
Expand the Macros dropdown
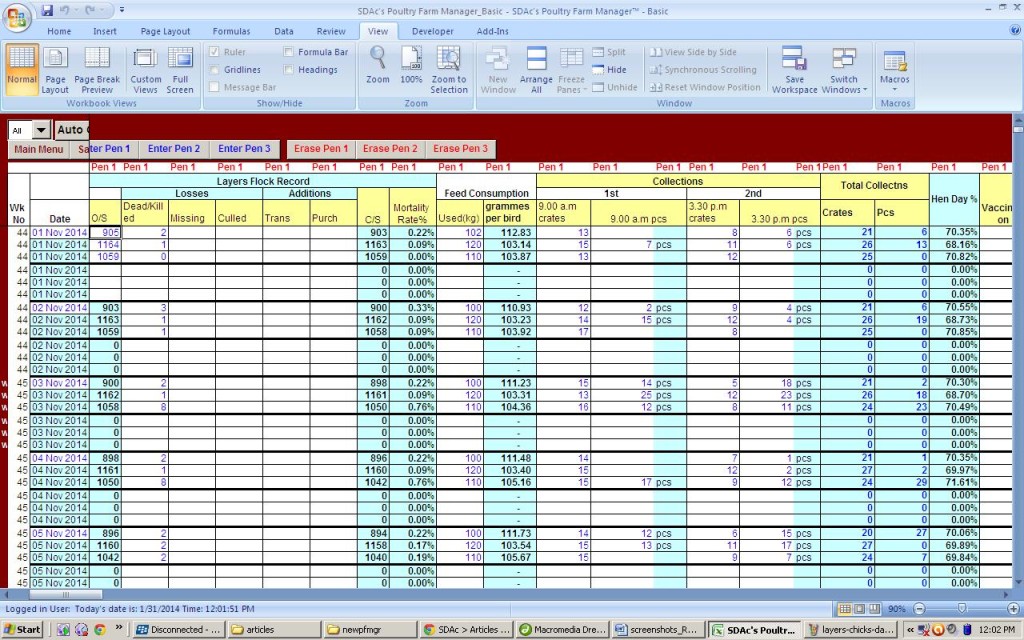pyautogui.click(x=895, y=84)
